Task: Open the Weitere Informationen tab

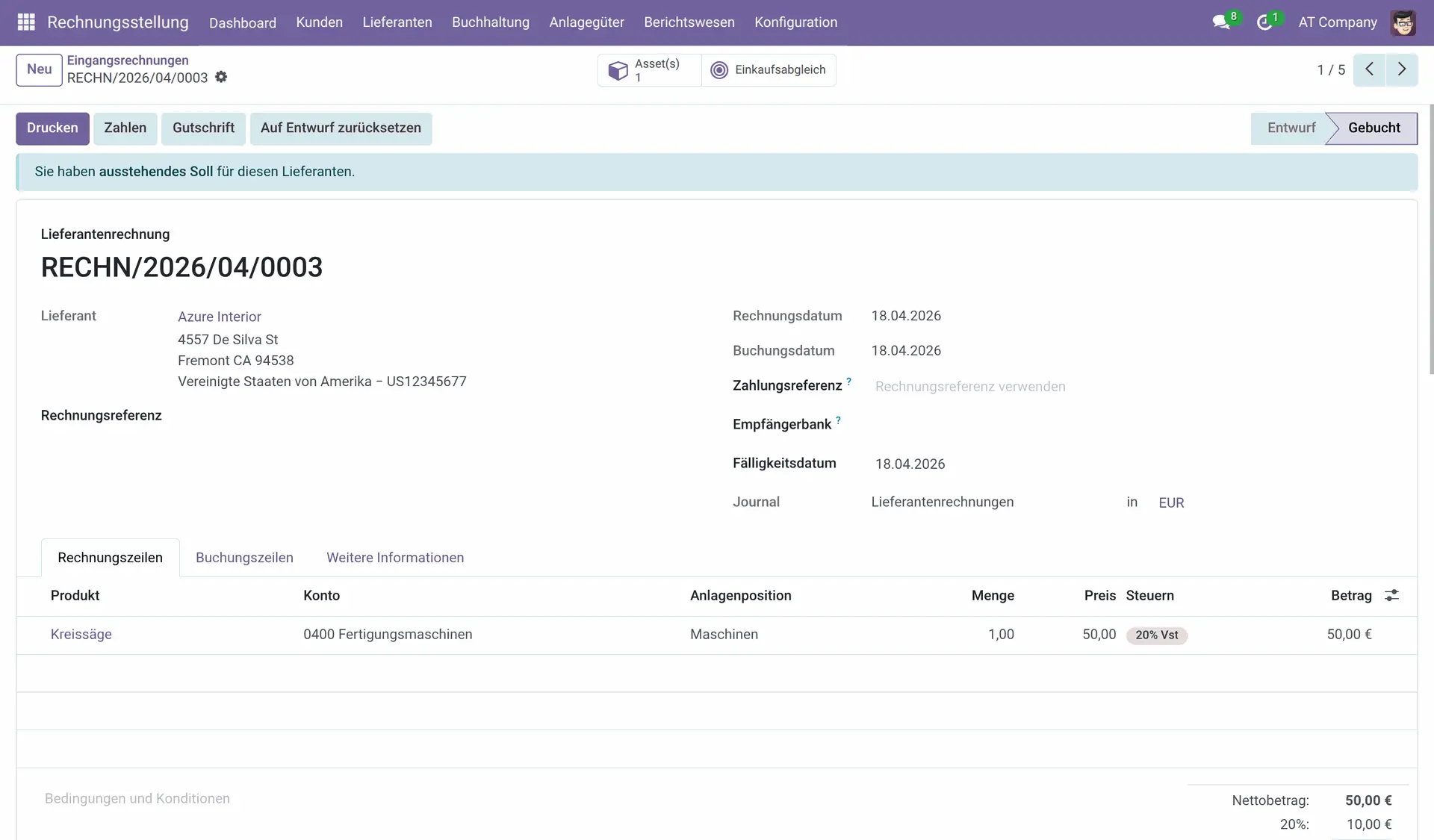Action: pos(395,558)
